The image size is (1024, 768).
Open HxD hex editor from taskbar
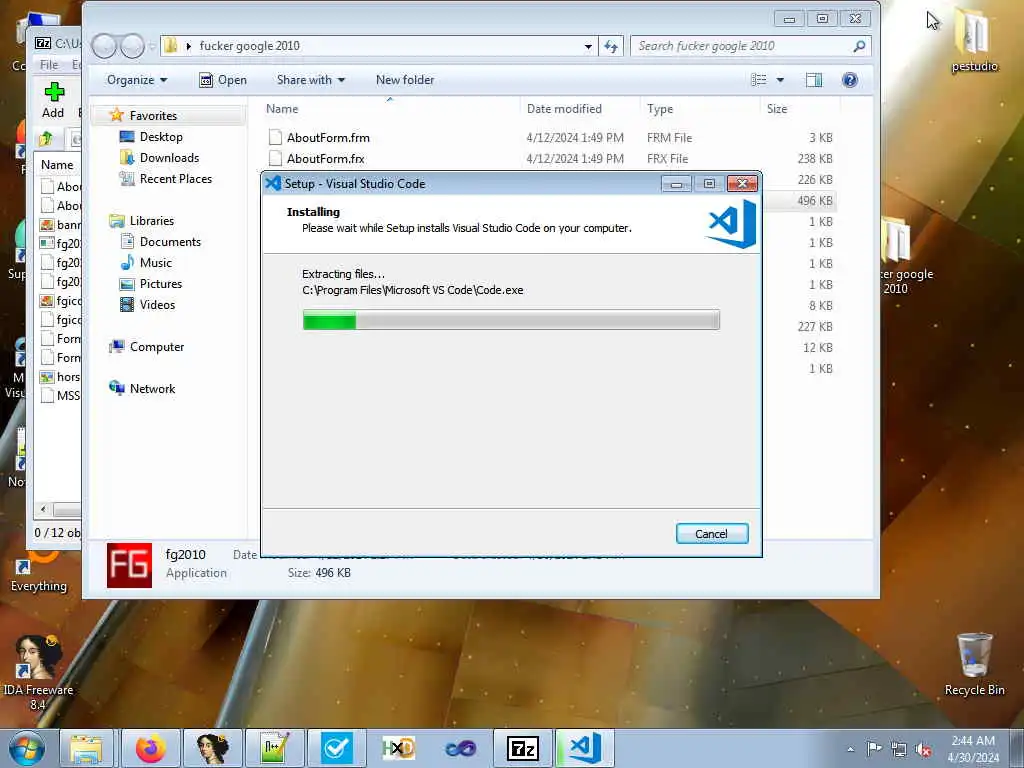point(398,748)
